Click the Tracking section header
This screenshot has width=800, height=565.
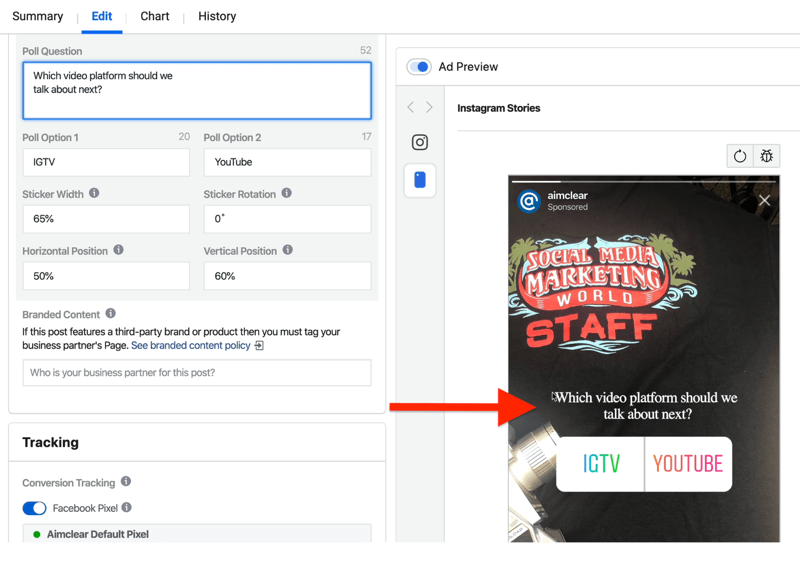[51, 443]
